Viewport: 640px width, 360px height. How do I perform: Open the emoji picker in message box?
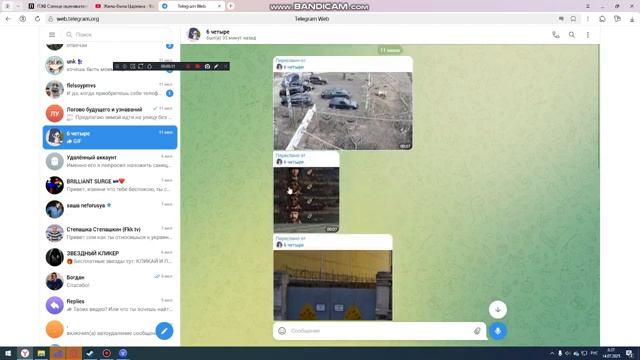[x=282, y=331]
